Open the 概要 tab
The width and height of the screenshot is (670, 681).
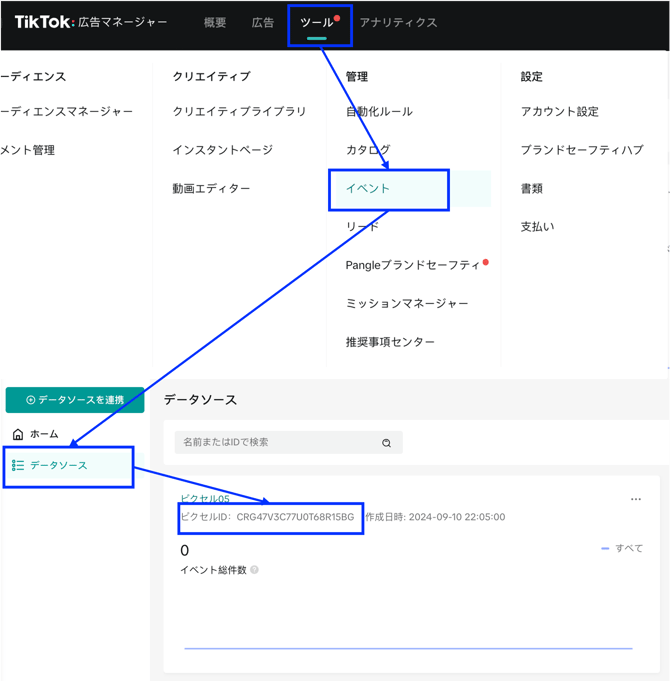(215, 23)
